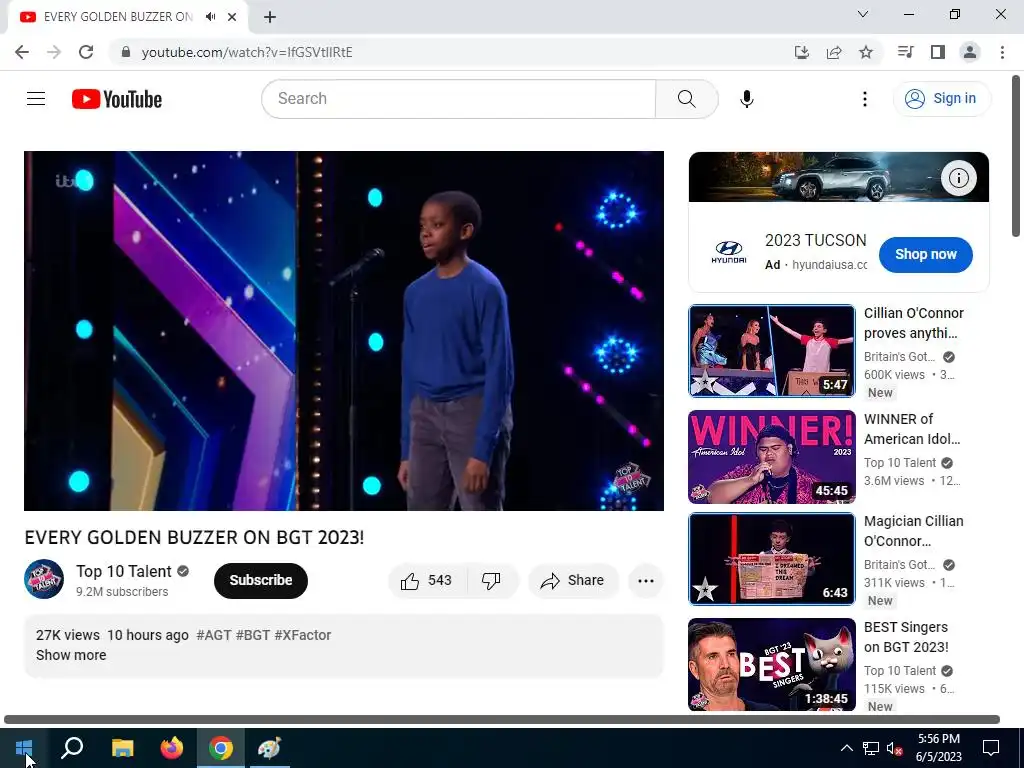Open BEST Singers on BGT 2023 thumbnail
This screenshot has height=768, width=1024.
pos(772,664)
